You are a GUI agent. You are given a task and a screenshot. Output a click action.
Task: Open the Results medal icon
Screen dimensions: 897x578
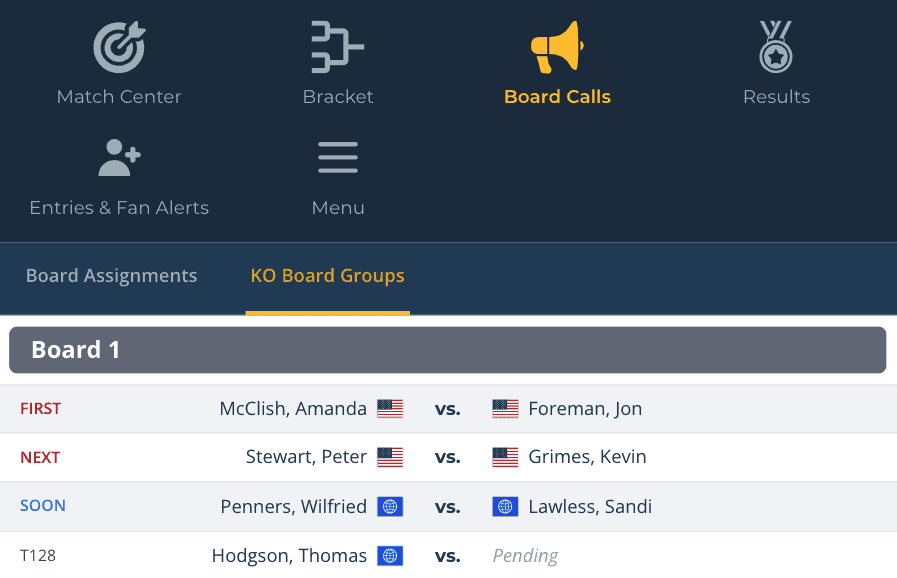pos(776,47)
